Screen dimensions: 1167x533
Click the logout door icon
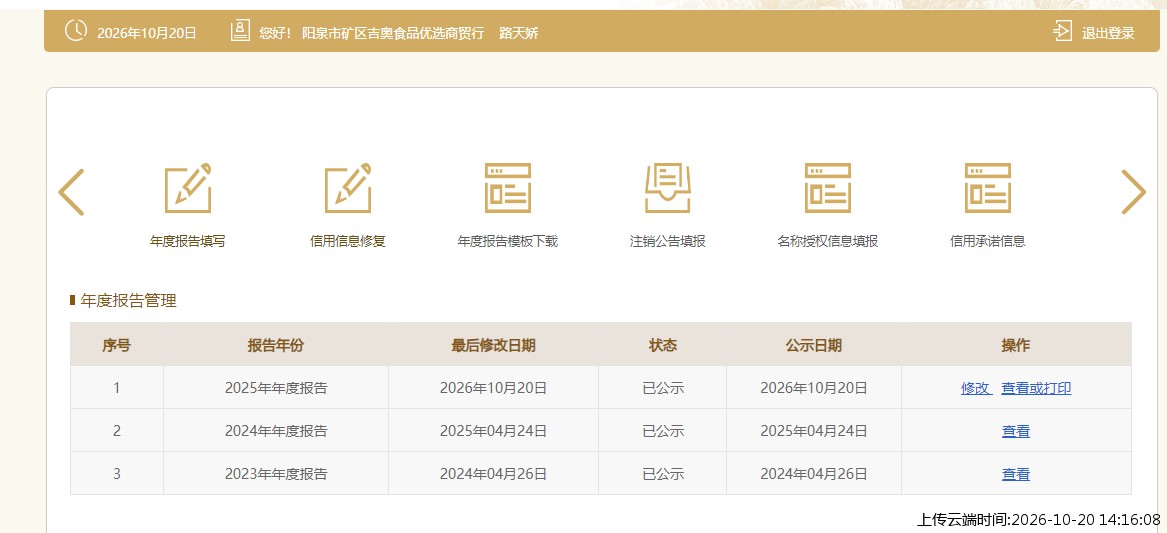1063,31
